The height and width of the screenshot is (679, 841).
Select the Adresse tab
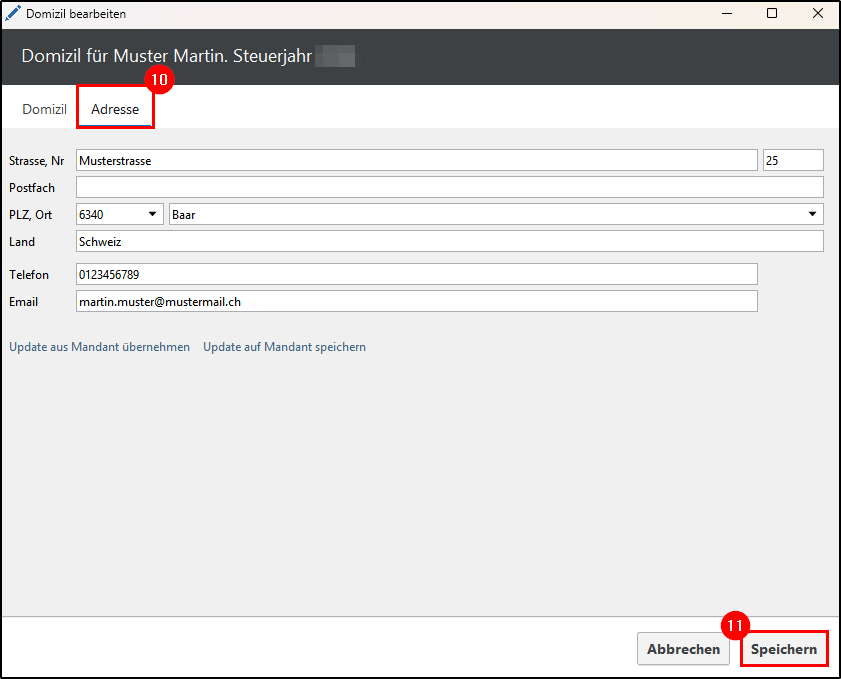pos(115,109)
